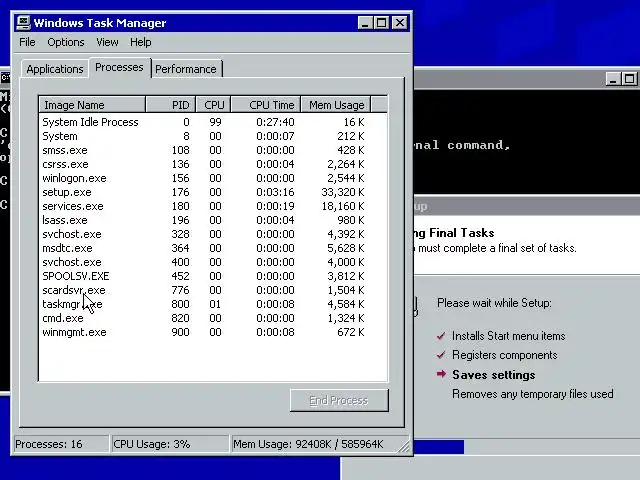Click setup.exe memory value 33,320 K
Image resolution: width=640 pixels, height=480 pixels.
(343, 192)
